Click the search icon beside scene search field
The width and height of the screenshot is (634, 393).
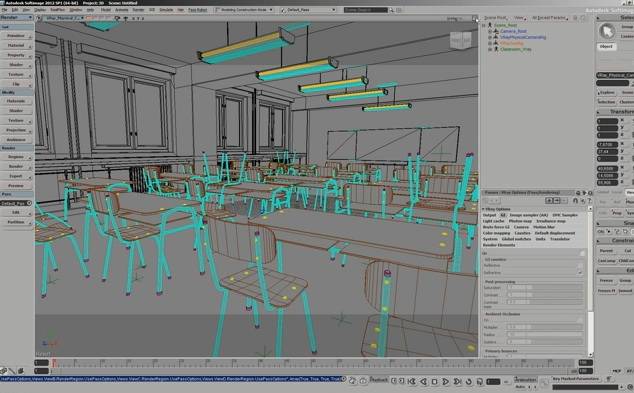[391, 10]
